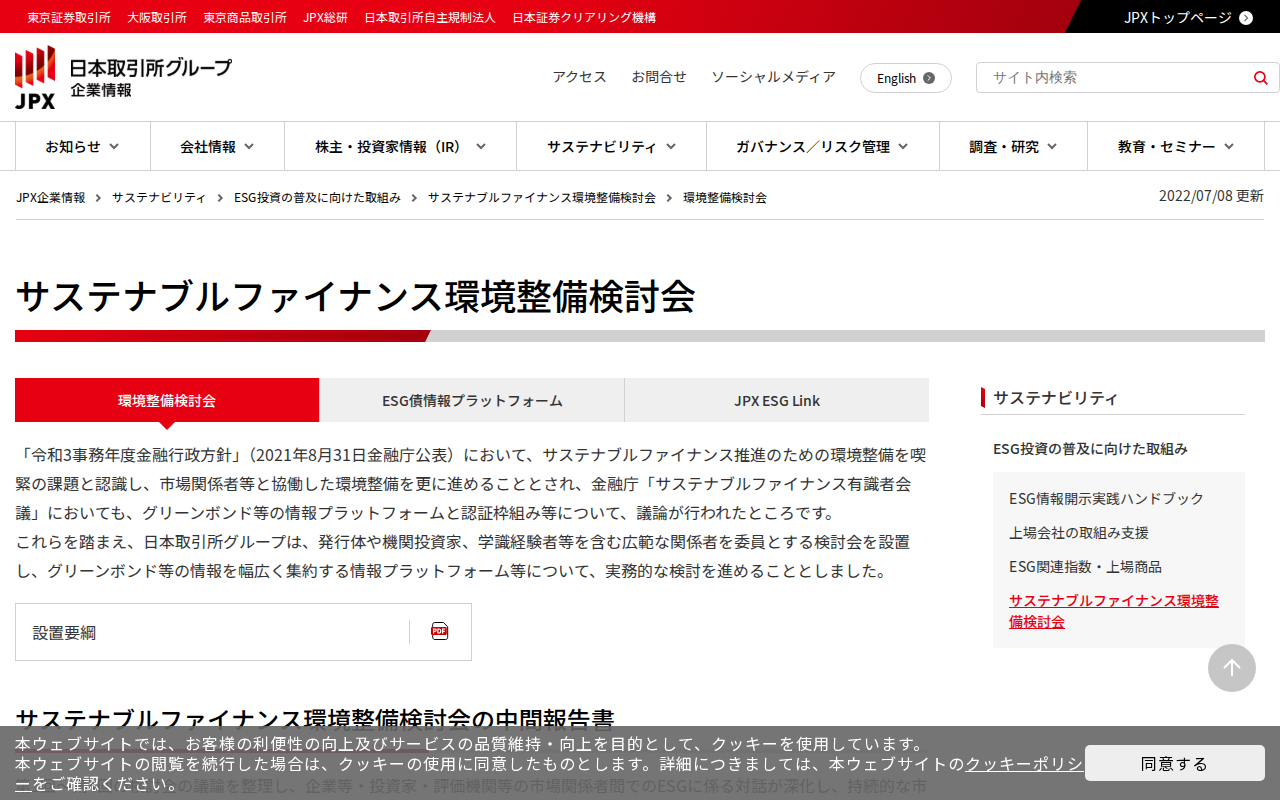The image size is (1280, 800).
Task: Switch to ESG債情報プラットフォーム tab
Action: coord(472,400)
